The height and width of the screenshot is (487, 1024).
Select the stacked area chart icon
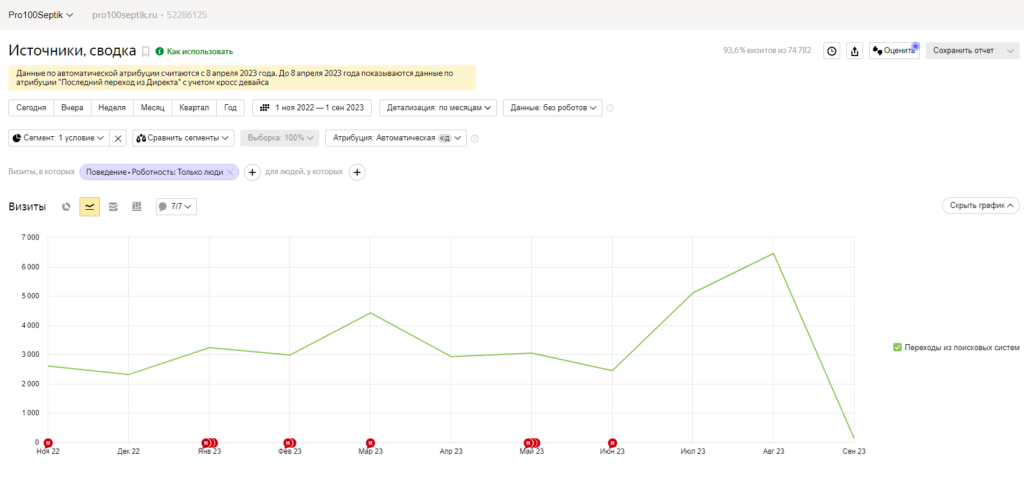point(113,206)
